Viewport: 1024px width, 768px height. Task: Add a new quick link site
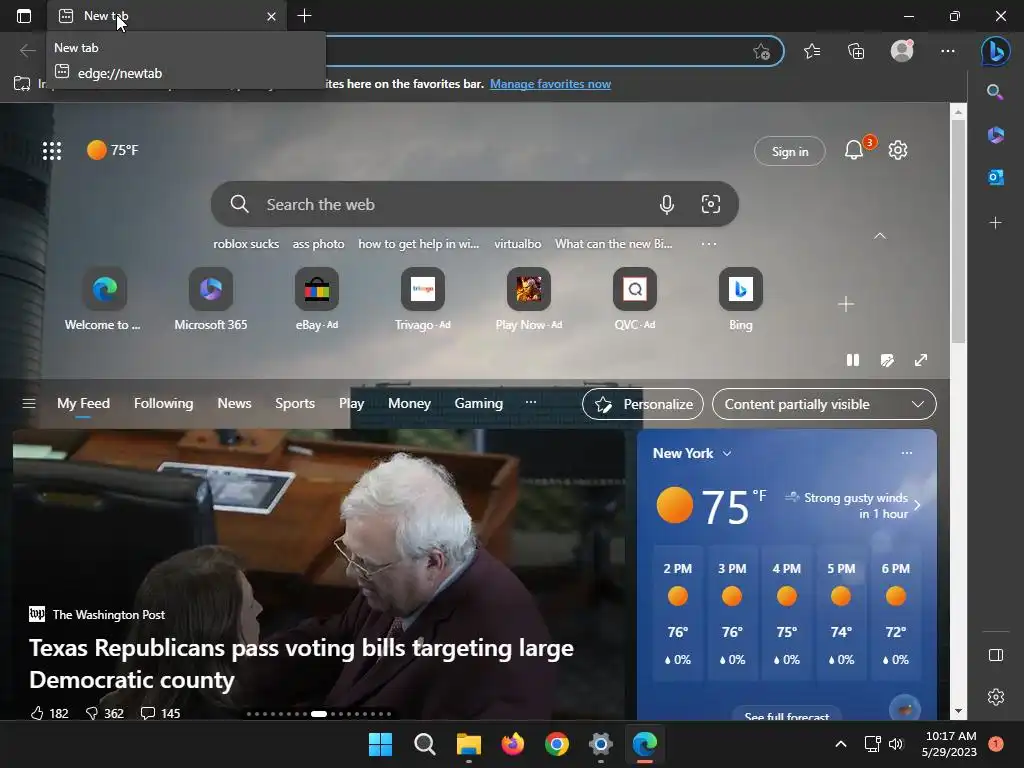846,304
